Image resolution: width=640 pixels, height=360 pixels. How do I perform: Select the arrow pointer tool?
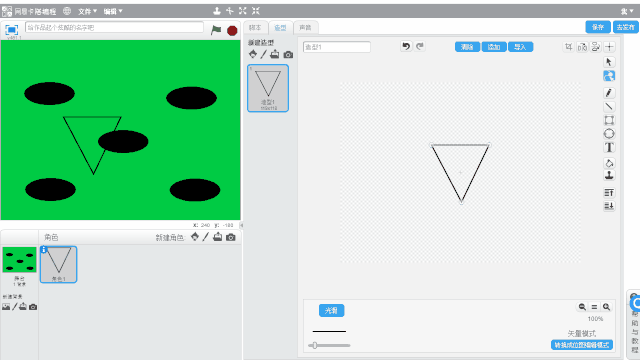[609, 62]
